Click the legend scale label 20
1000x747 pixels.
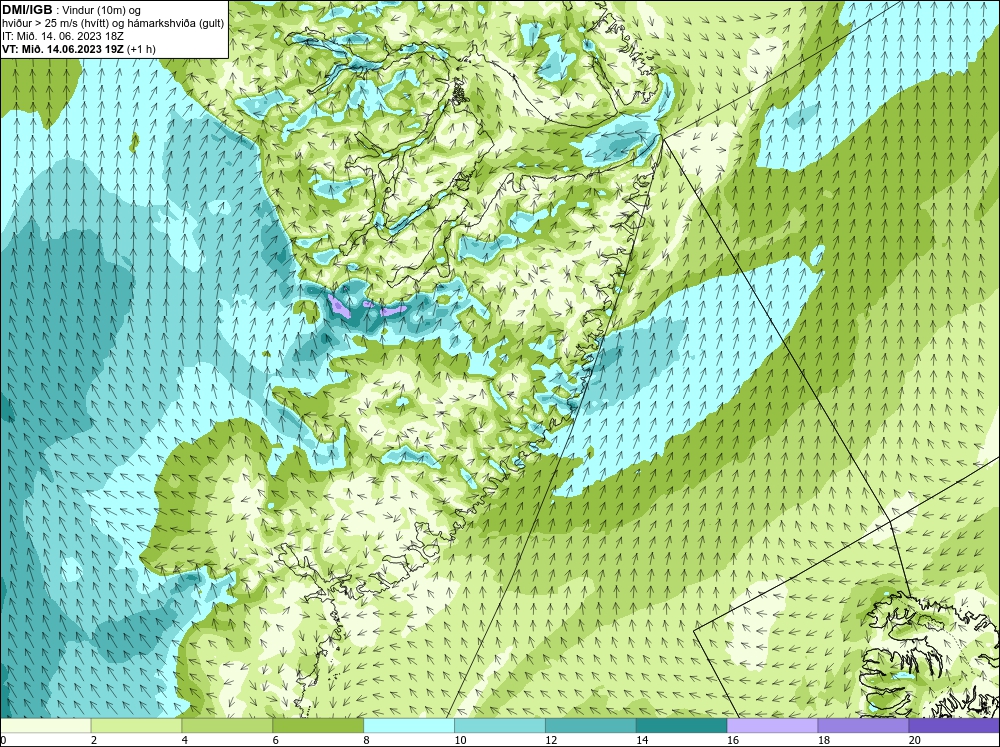[915, 740]
